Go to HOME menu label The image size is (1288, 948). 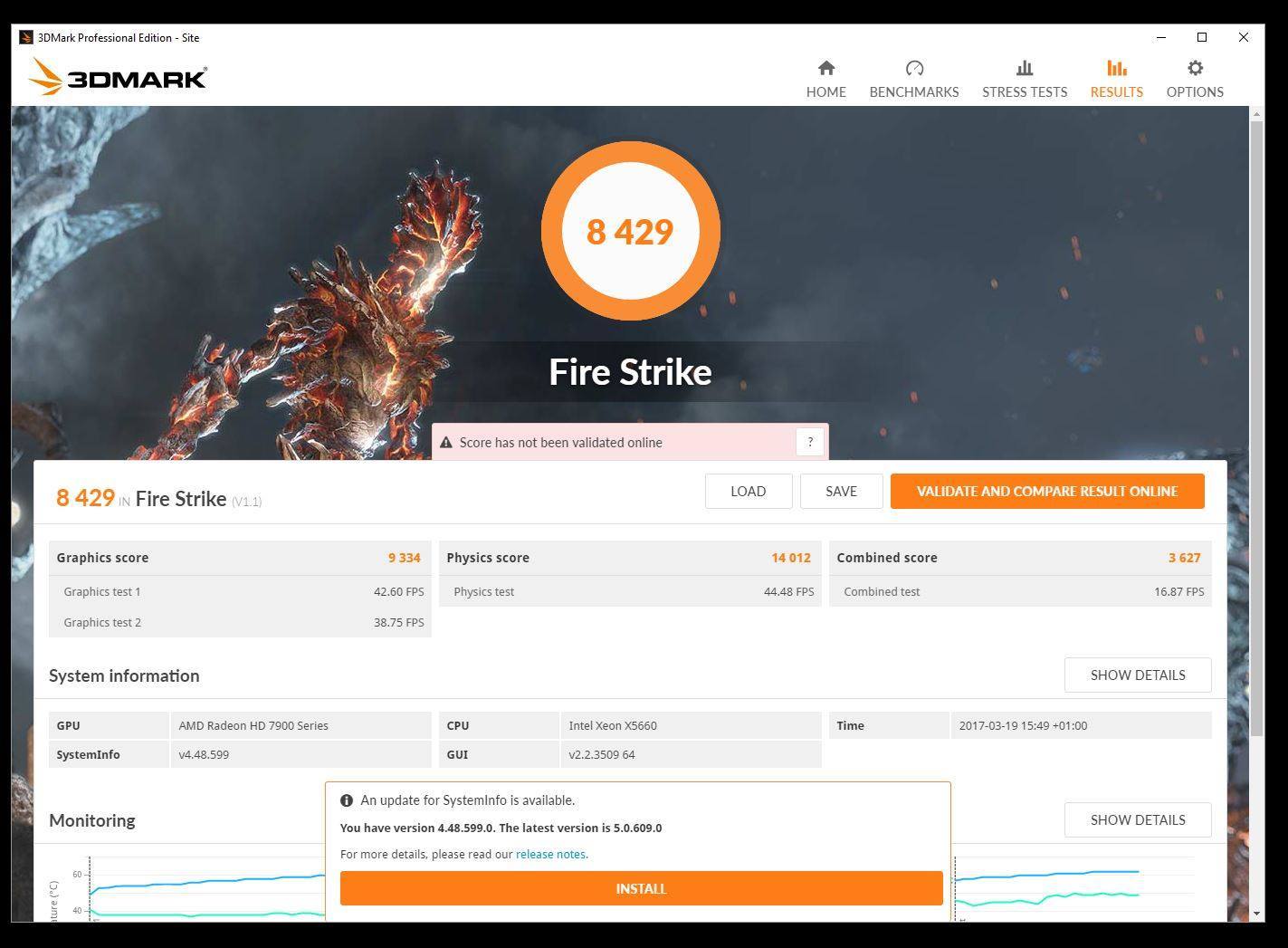(x=826, y=91)
